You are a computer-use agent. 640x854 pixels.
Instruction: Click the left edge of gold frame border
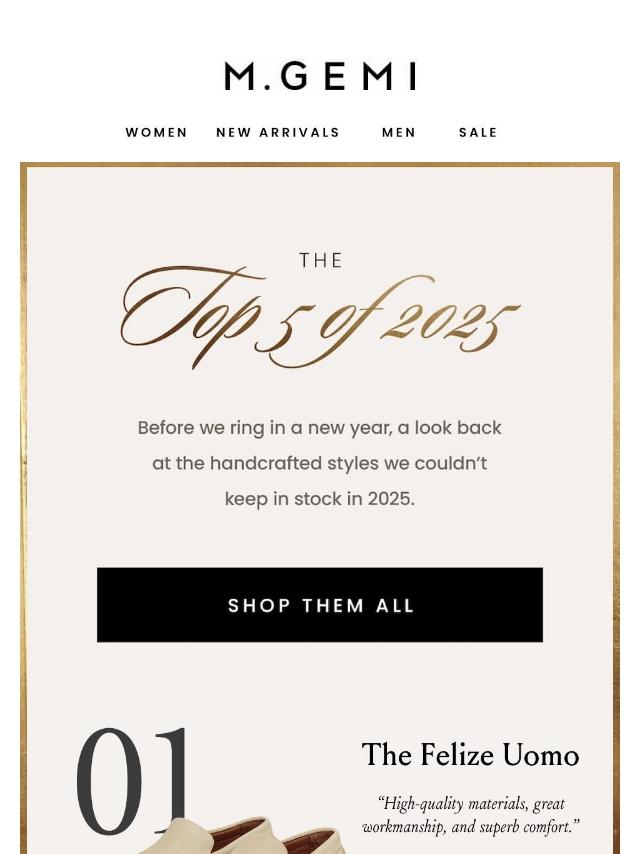tap(23, 509)
